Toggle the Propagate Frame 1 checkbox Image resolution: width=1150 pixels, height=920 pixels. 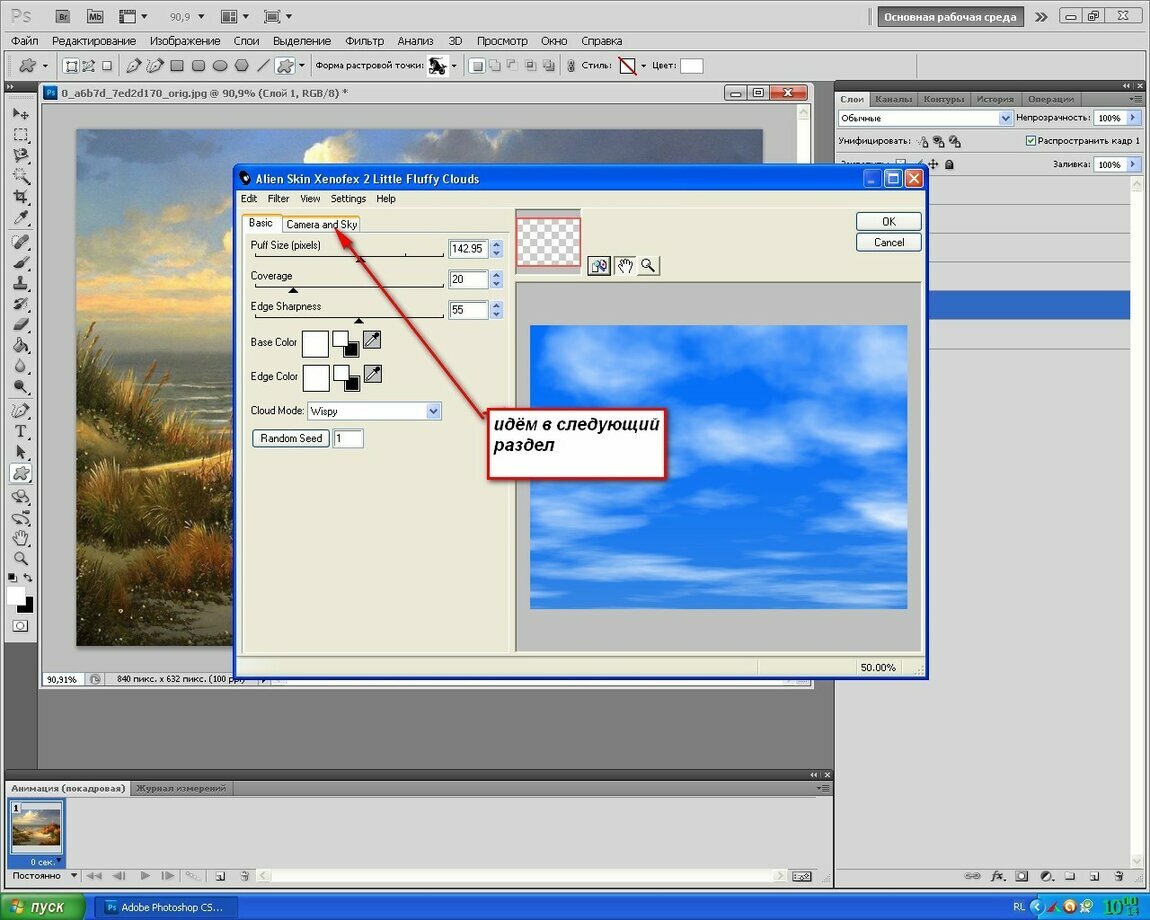coord(1030,140)
